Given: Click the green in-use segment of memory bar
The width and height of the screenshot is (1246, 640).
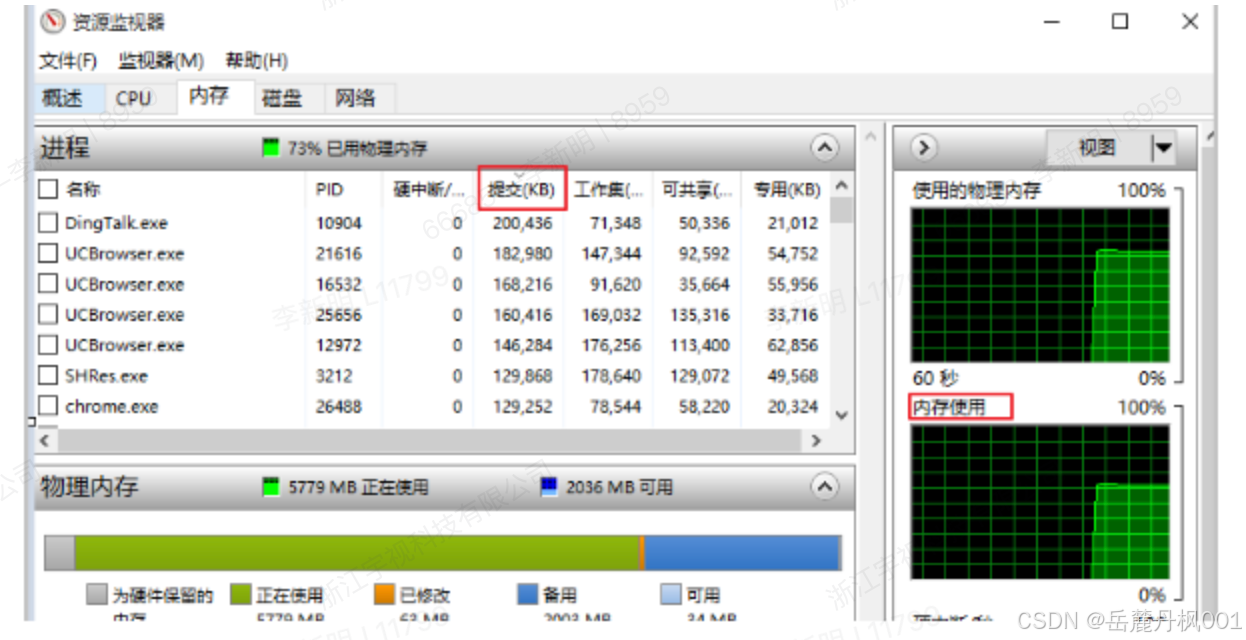Looking at the screenshot, I should (x=357, y=553).
